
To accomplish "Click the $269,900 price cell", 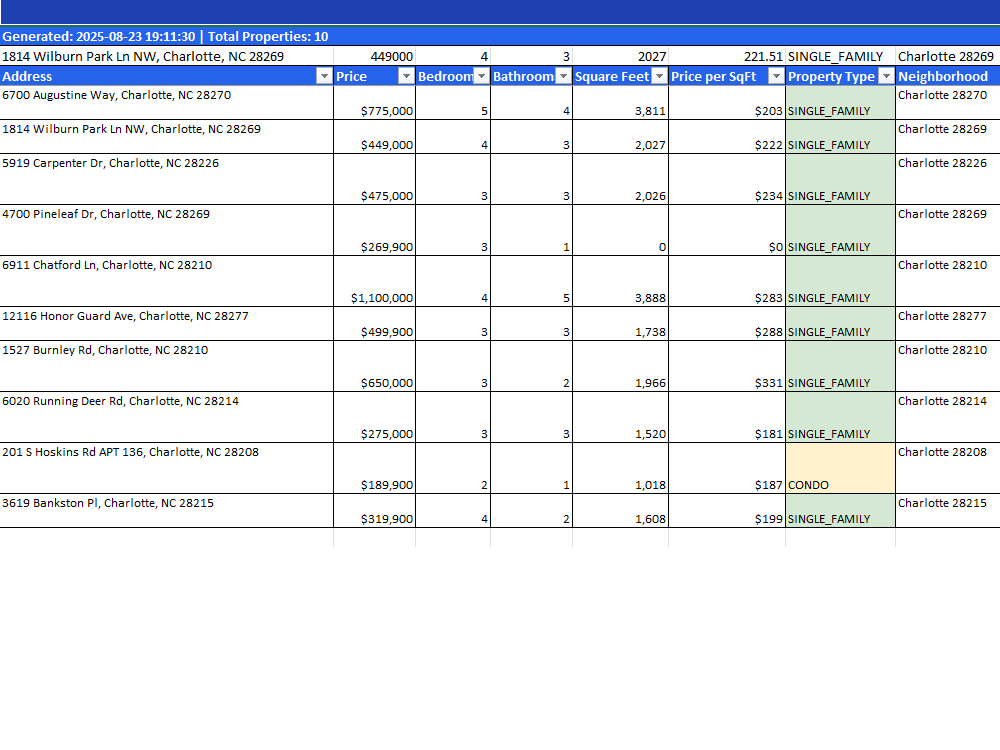I will 374,230.
